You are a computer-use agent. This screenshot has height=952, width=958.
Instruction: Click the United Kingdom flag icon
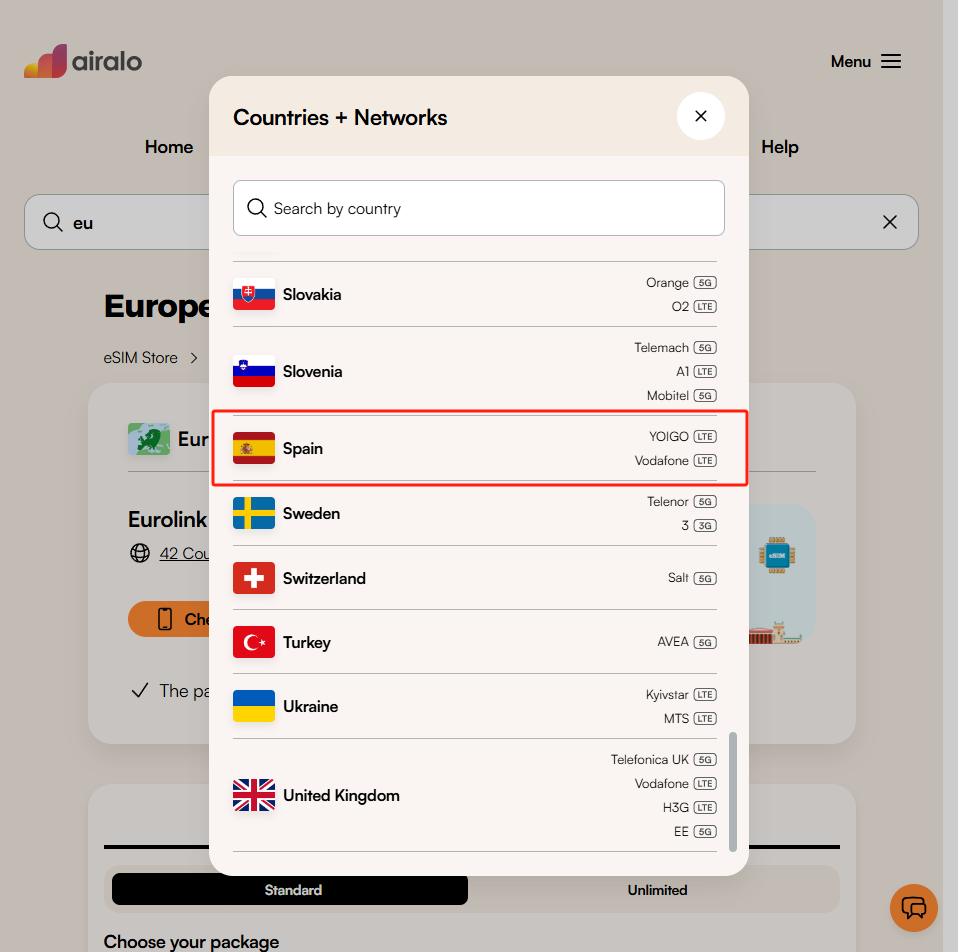tap(253, 795)
